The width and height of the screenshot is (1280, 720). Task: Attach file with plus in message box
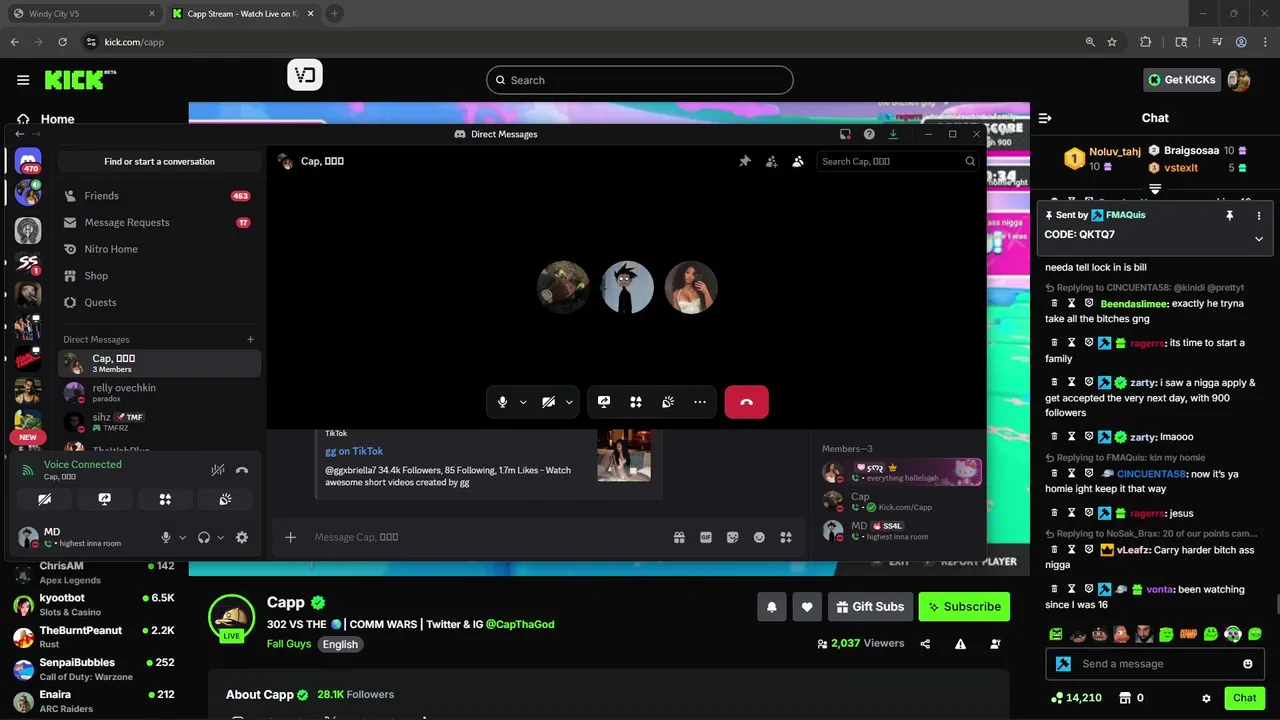[290, 537]
